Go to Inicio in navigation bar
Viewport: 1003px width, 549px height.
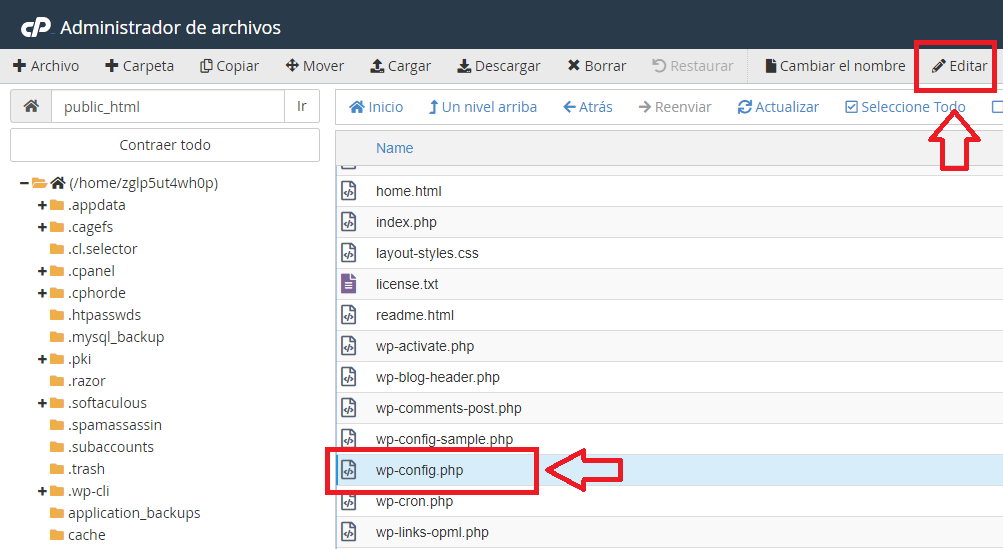[x=376, y=107]
